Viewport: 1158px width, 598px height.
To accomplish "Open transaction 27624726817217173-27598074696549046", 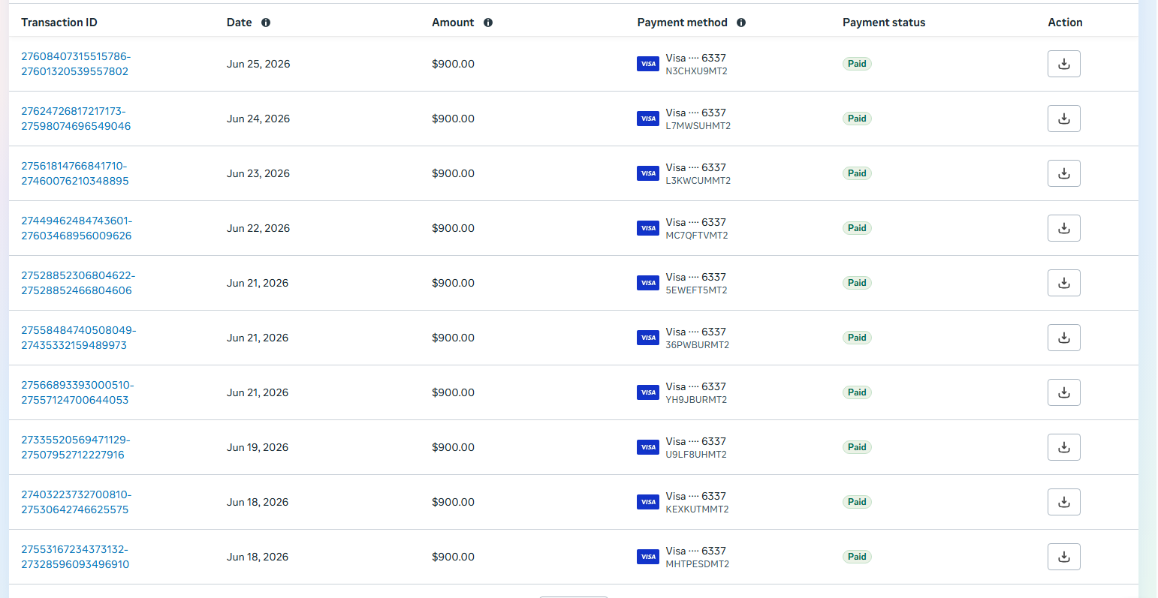I will coord(76,118).
